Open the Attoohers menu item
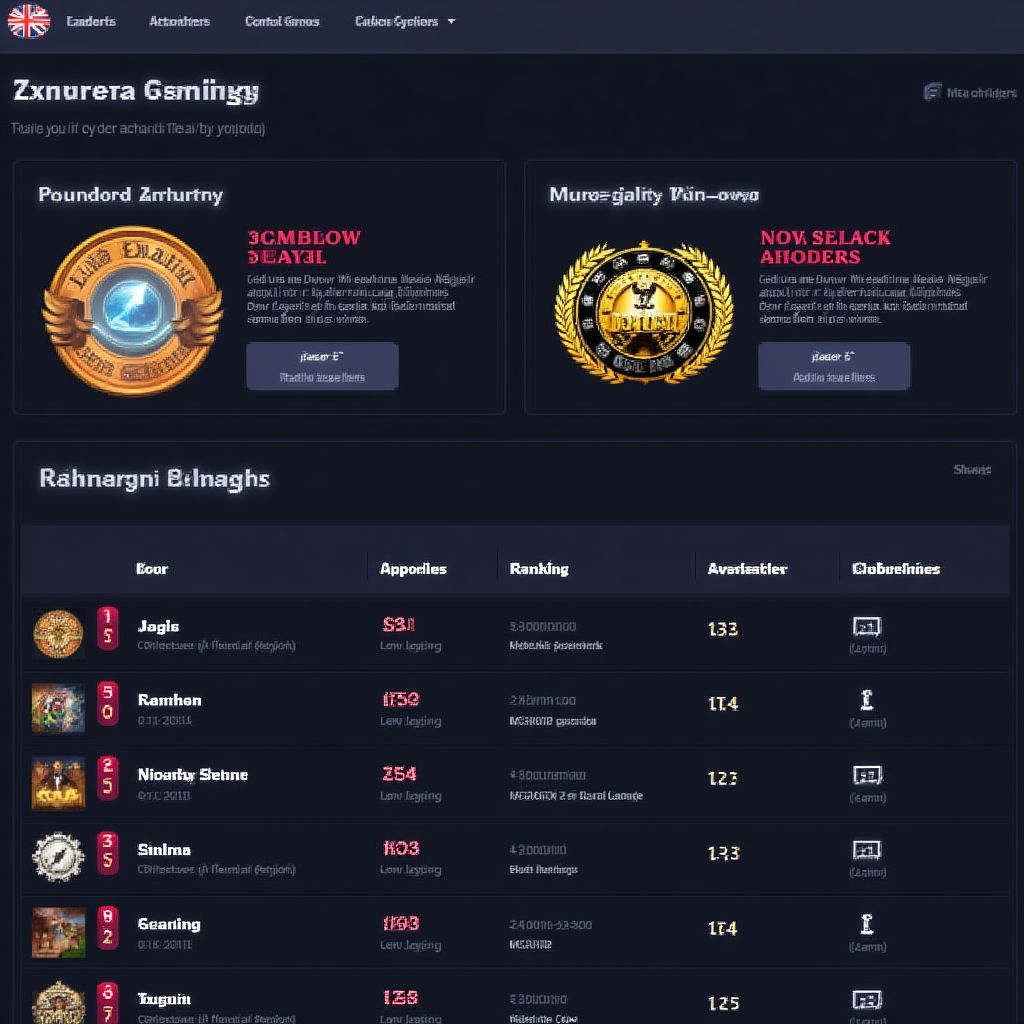This screenshot has width=1024, height=1024. point(180,22)
